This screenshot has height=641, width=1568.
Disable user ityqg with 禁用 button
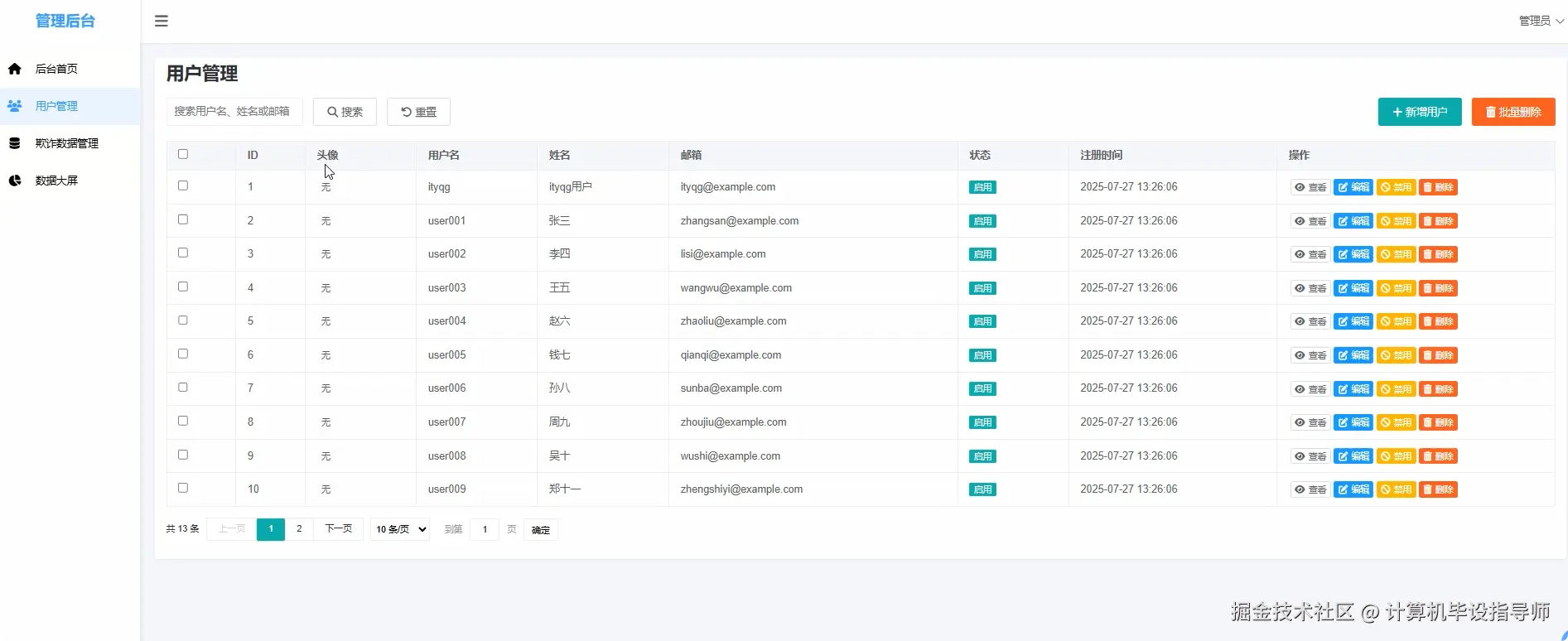click(1396, 187)
